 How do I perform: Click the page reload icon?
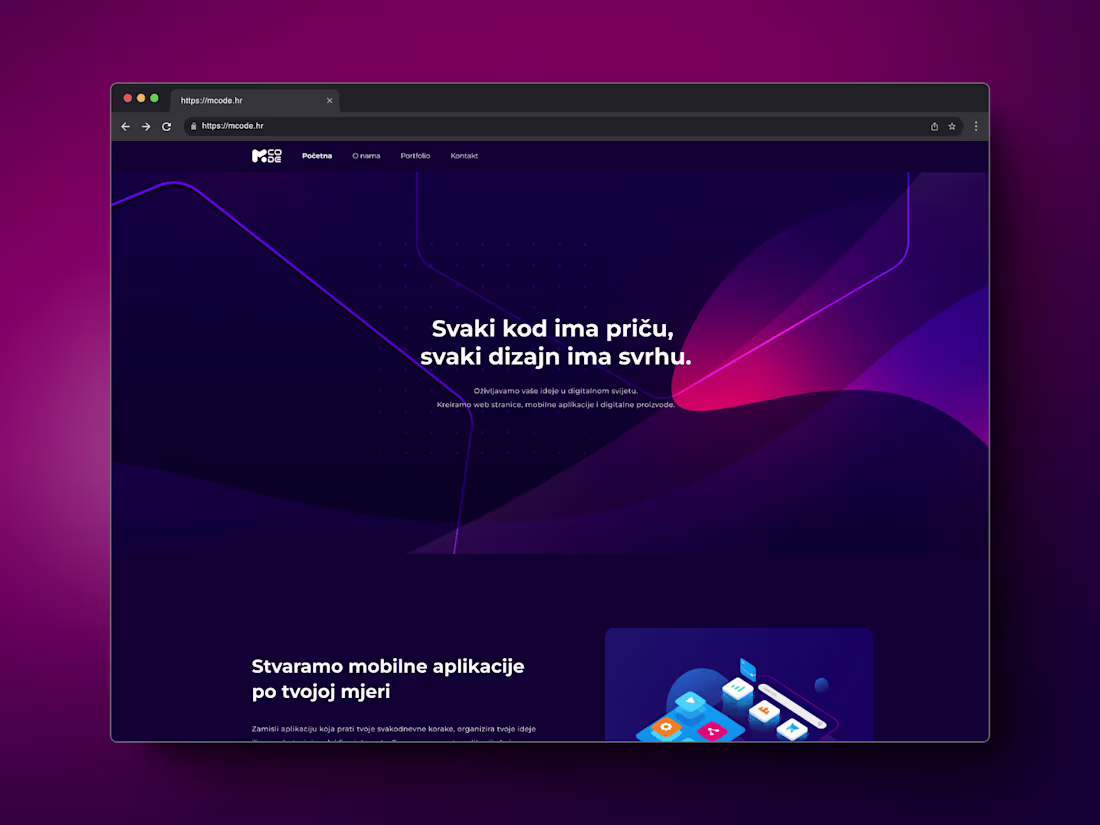coord(166,126)
